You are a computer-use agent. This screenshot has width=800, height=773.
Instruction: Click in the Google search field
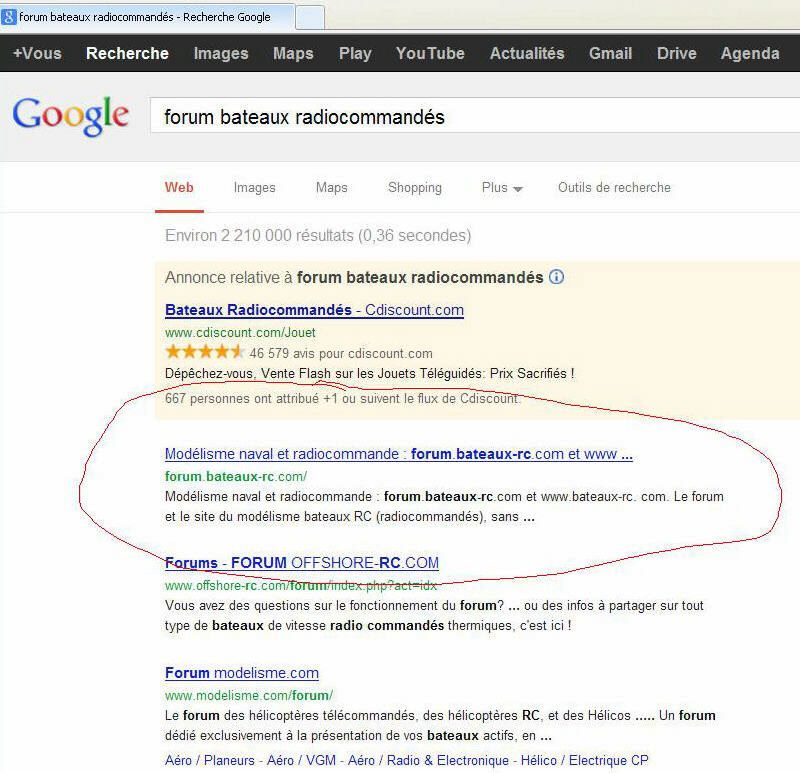(x=474, y=116)
